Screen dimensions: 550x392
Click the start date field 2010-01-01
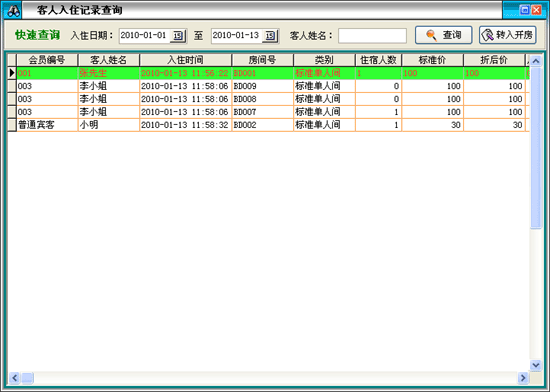point(145,35)
